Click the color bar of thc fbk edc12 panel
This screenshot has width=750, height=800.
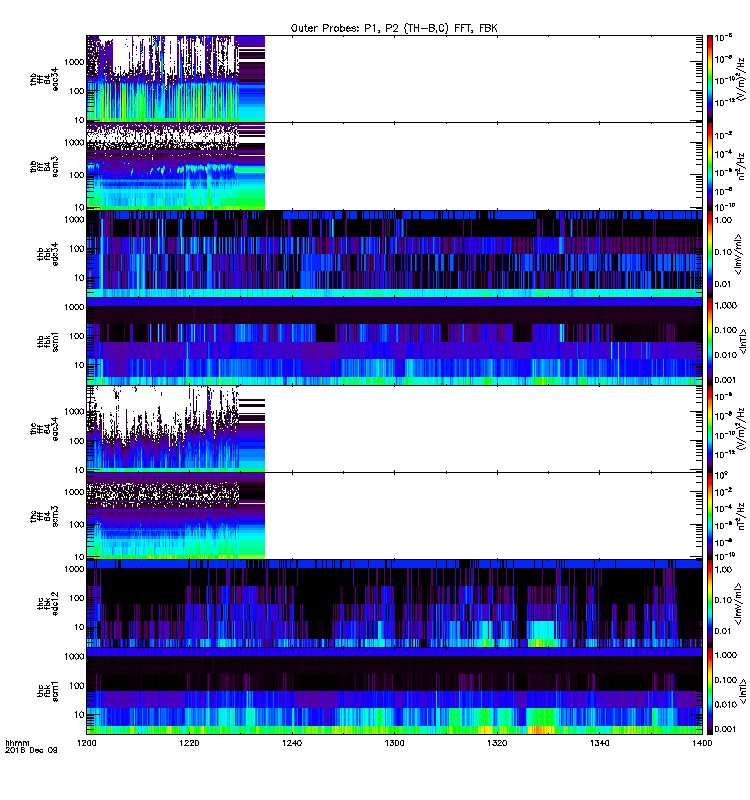pos(710,604)
